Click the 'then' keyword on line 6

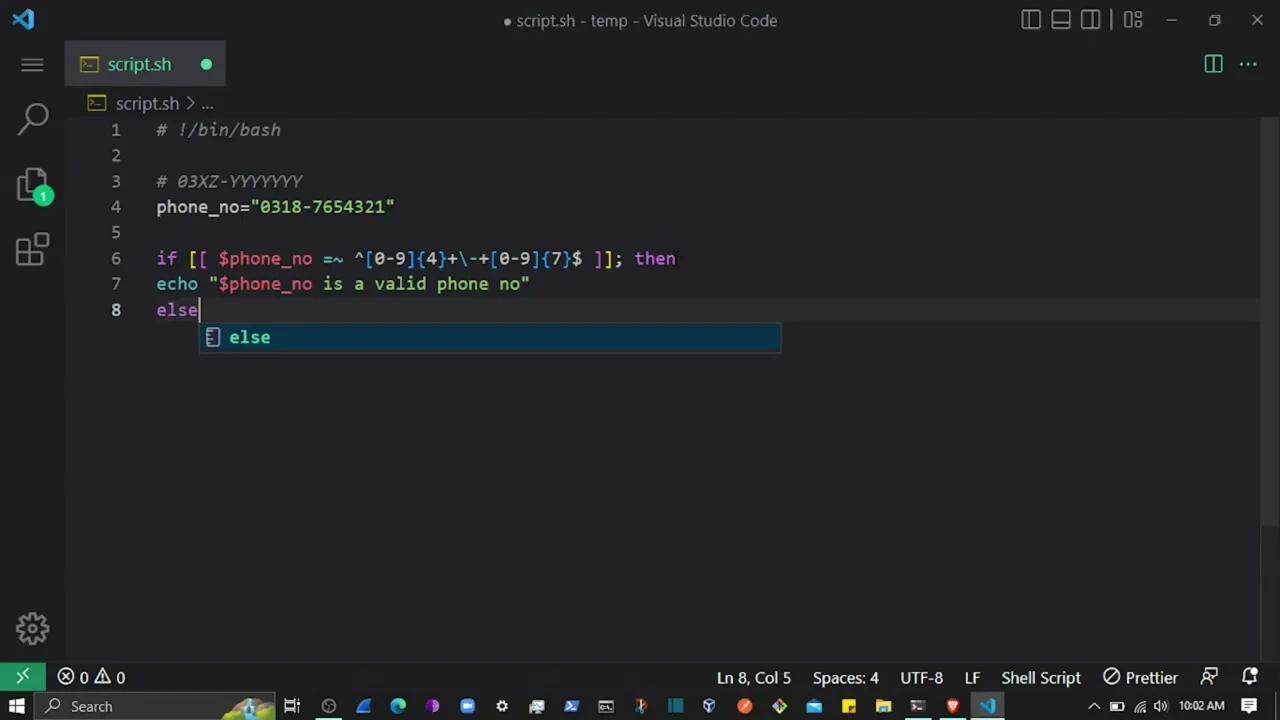[655, 259]
